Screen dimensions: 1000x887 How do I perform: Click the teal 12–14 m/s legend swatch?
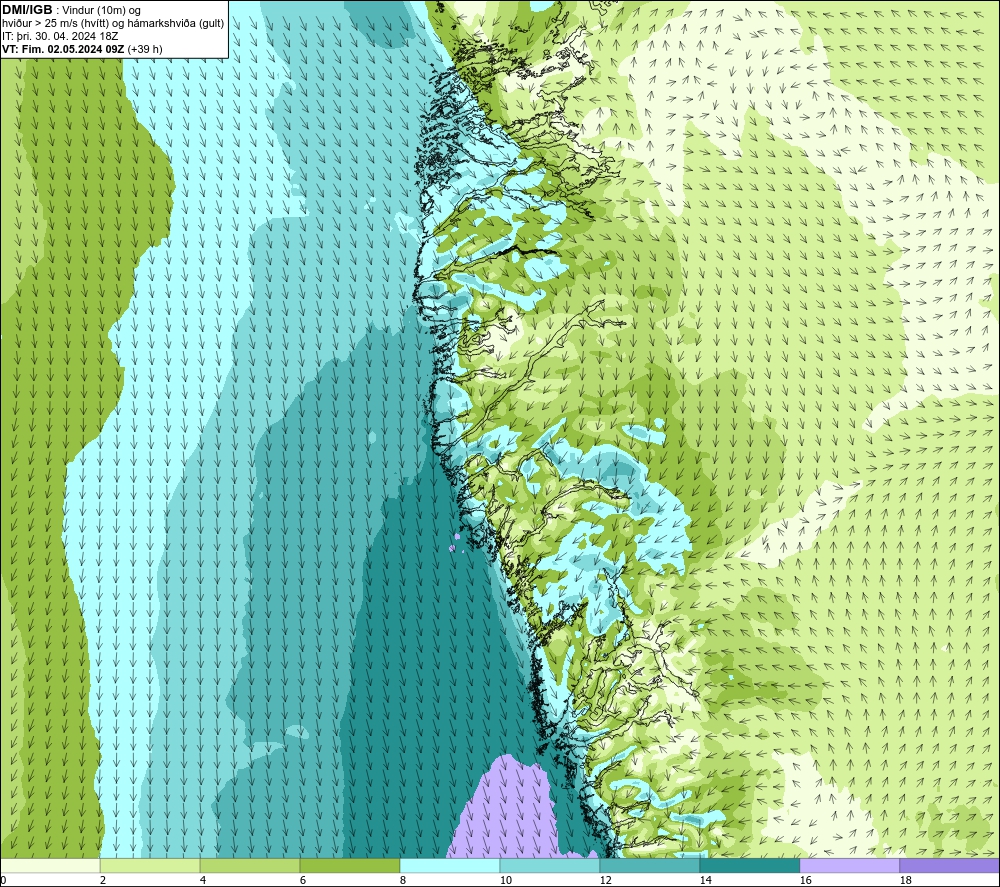[x=649, y=865]
